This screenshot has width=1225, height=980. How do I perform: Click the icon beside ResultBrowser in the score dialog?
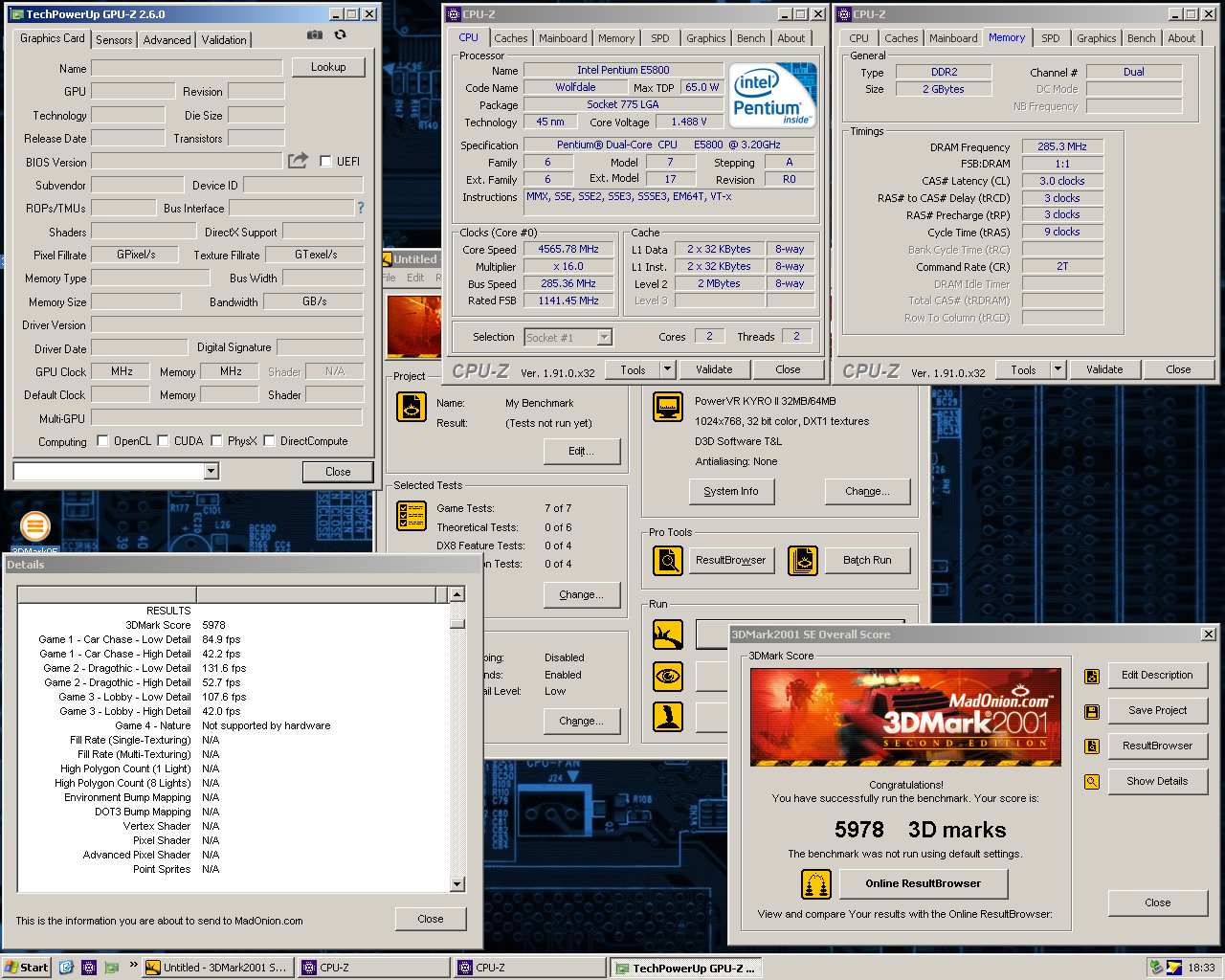point(1092,746)
